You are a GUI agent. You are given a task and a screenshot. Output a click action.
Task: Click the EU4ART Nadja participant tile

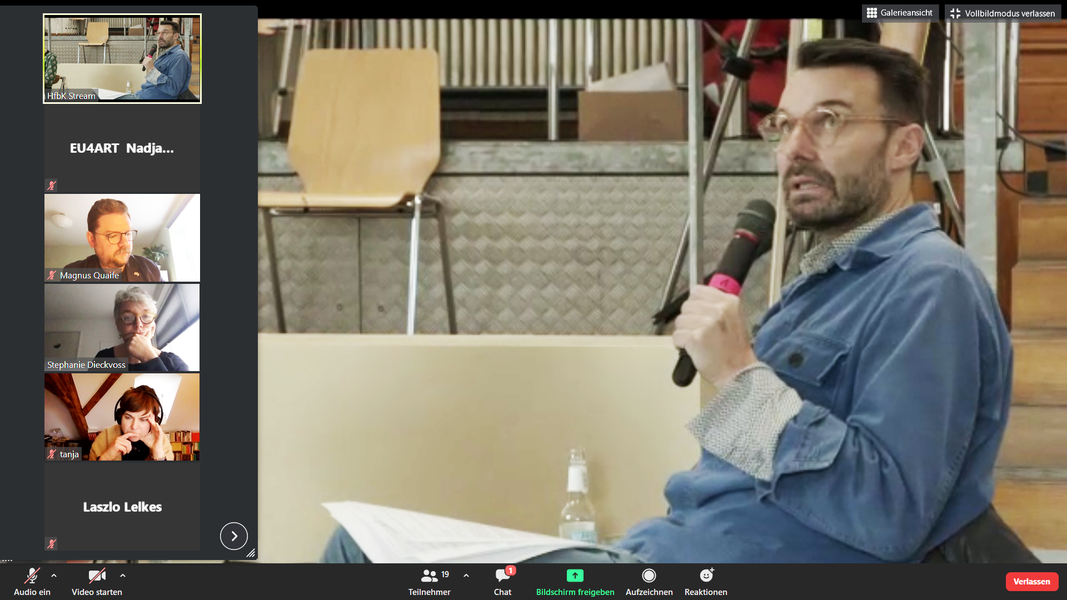coord(122,148)
